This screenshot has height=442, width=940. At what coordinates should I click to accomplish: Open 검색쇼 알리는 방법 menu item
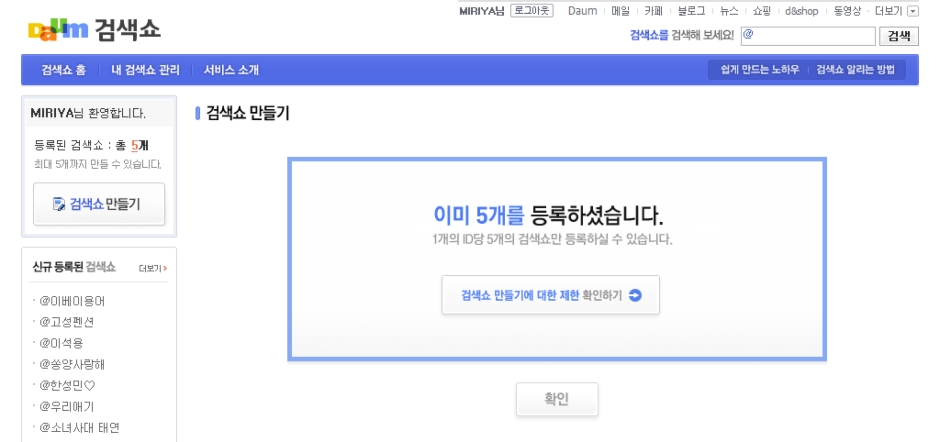(855, 70)
